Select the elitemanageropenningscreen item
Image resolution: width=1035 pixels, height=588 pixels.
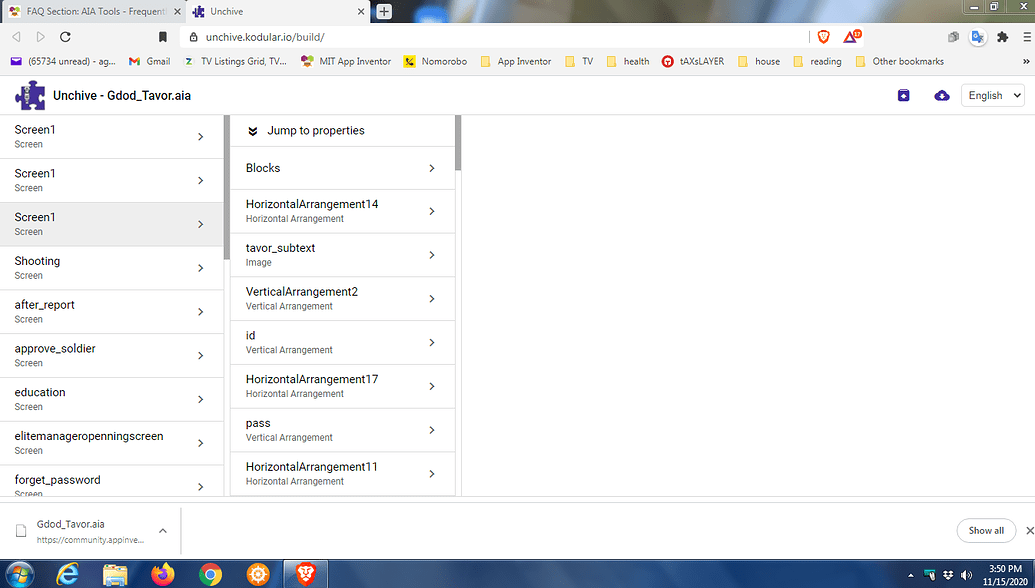112,443
